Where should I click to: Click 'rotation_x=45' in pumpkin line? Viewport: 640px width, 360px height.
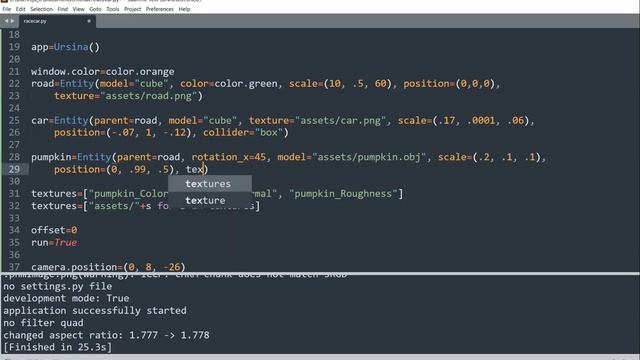coord(229,157)
